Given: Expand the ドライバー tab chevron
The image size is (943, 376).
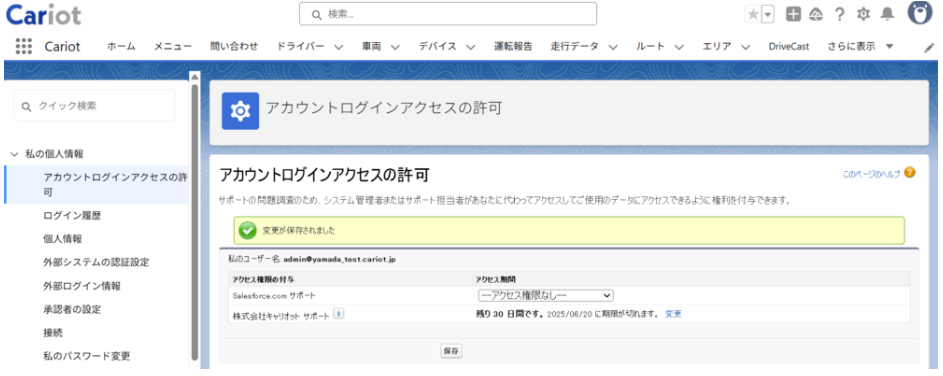Looking at the screenshot, I should pos(339,47).
